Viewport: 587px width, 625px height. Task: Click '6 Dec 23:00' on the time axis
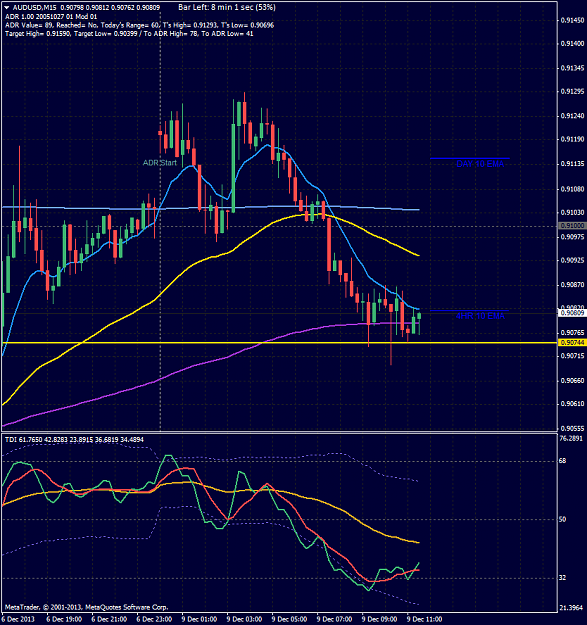[155, 619]
